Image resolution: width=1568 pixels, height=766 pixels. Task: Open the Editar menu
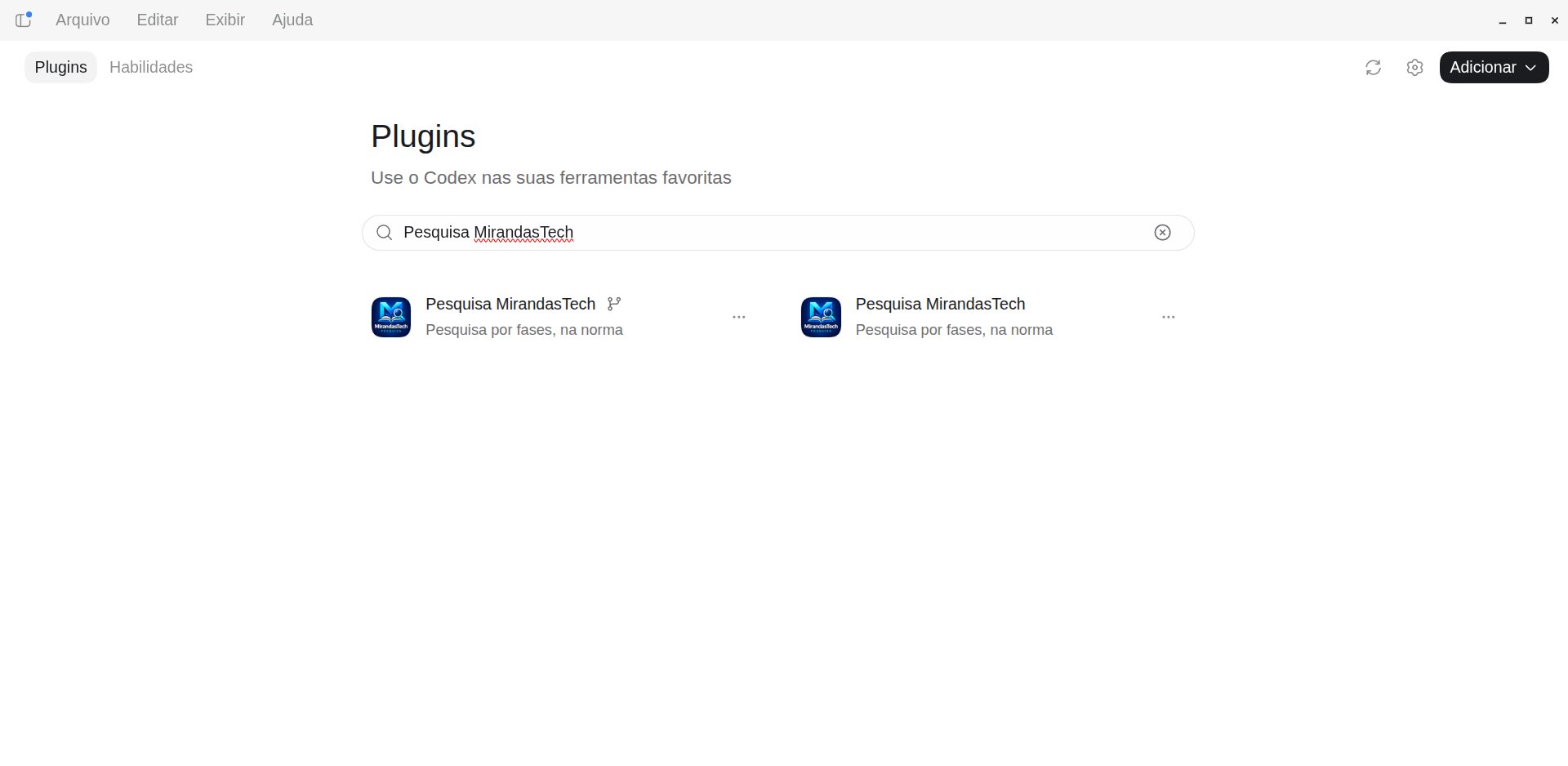[x=158, y=20]
